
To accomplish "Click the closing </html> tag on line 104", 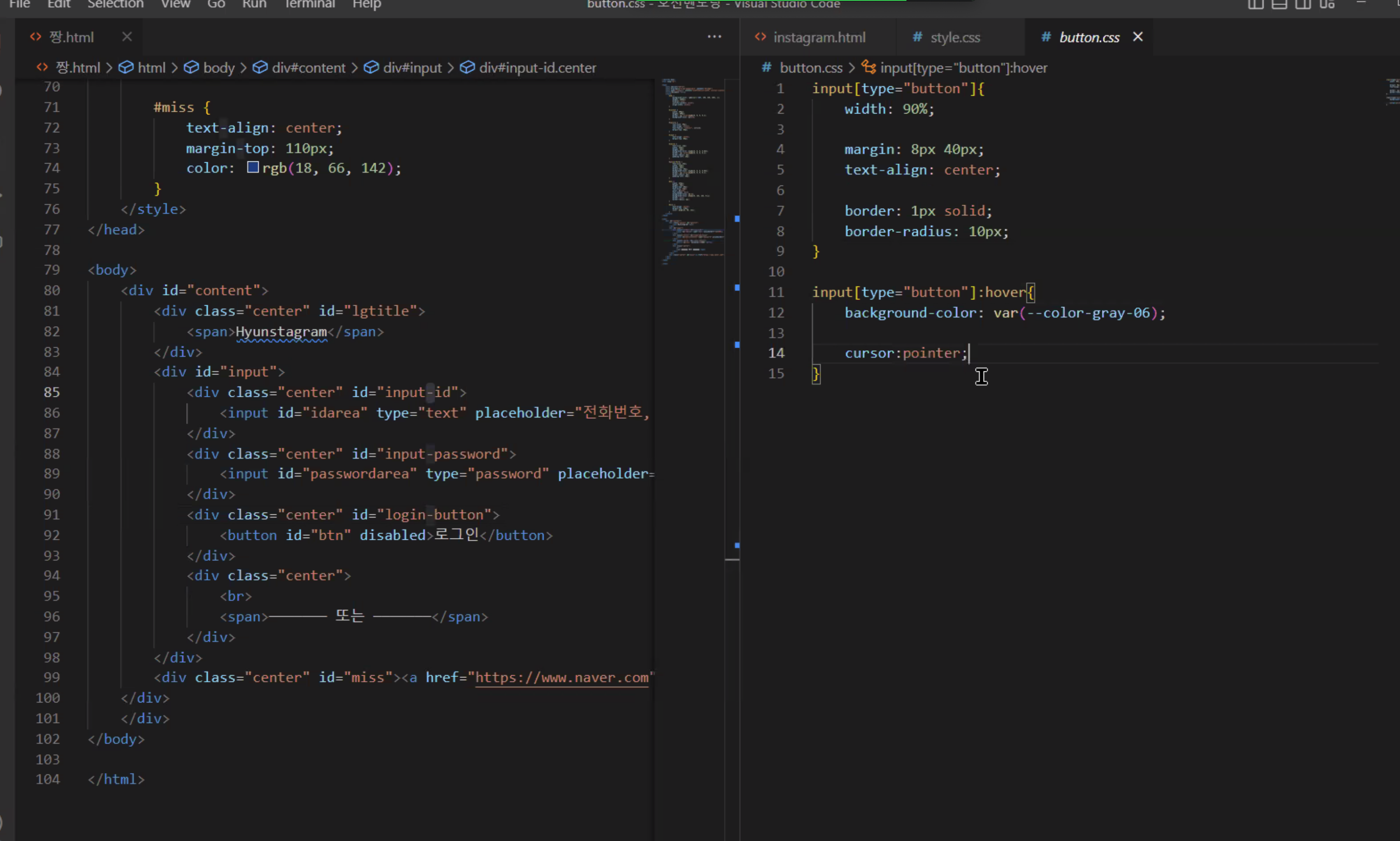I will (x=116, y=779).
